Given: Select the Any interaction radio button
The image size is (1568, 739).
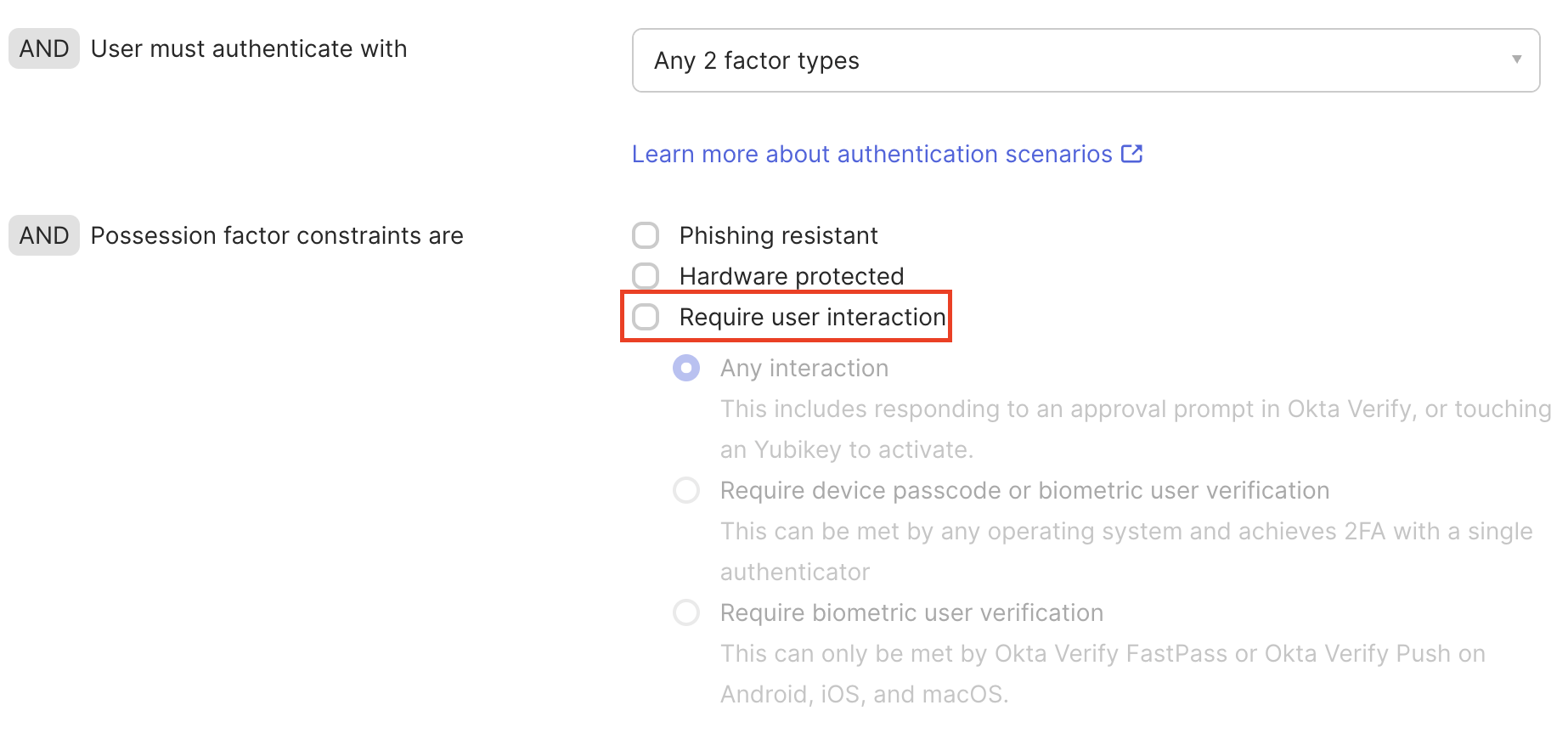Looking at the screenshot, I should pos(686,367).
